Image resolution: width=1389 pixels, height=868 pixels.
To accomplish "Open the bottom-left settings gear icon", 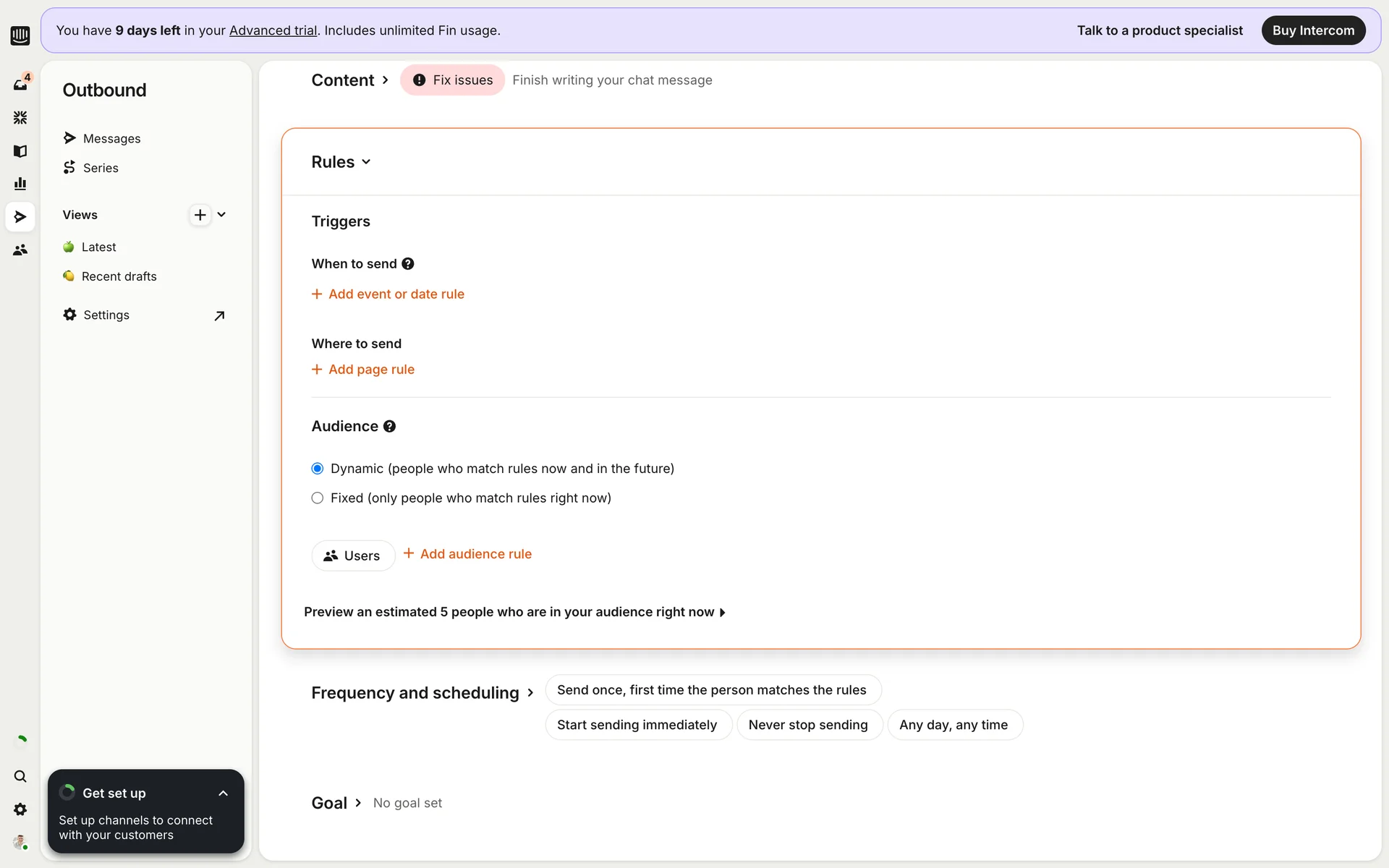I will [x=20, y=809].
